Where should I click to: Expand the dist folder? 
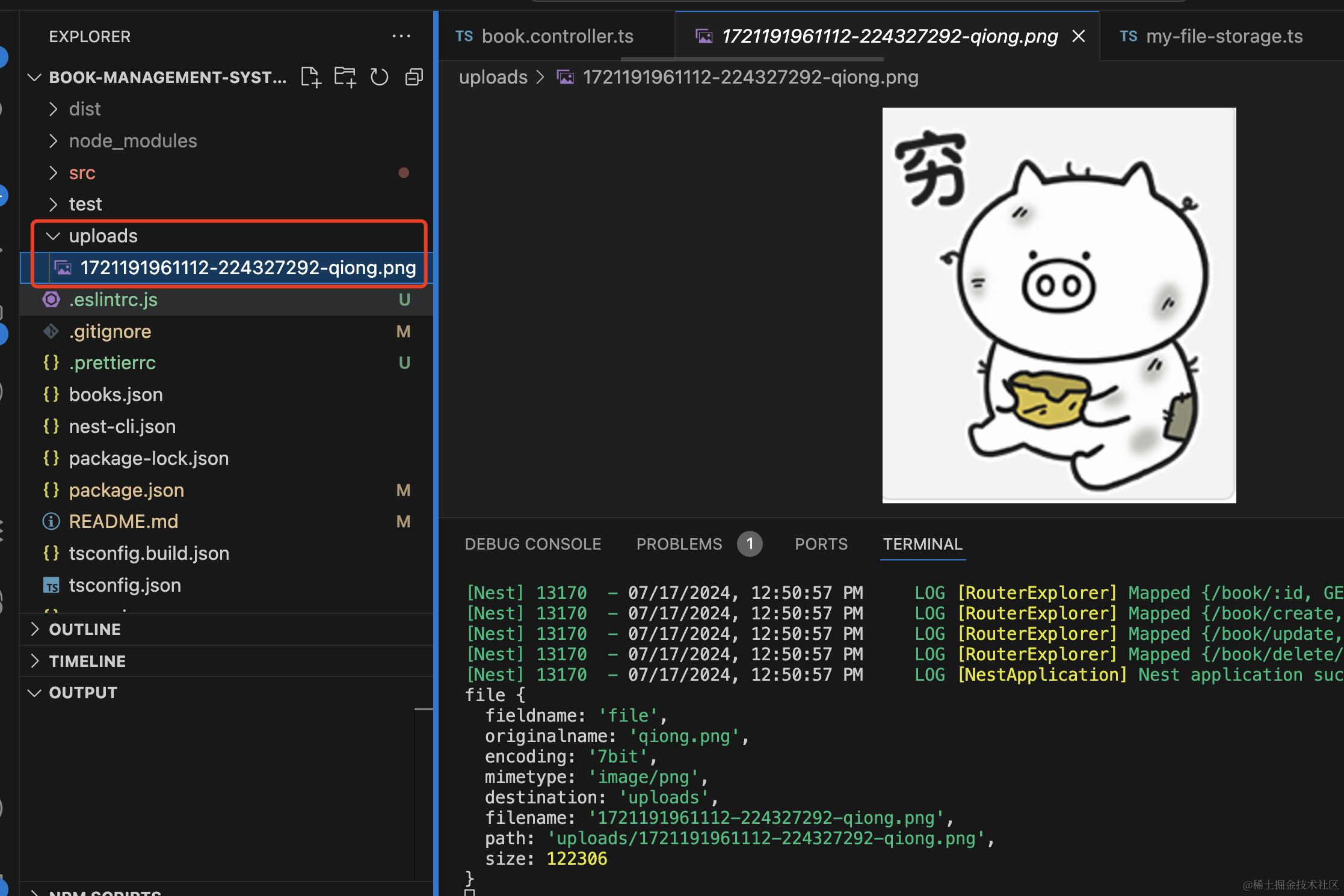coord(84,109)
